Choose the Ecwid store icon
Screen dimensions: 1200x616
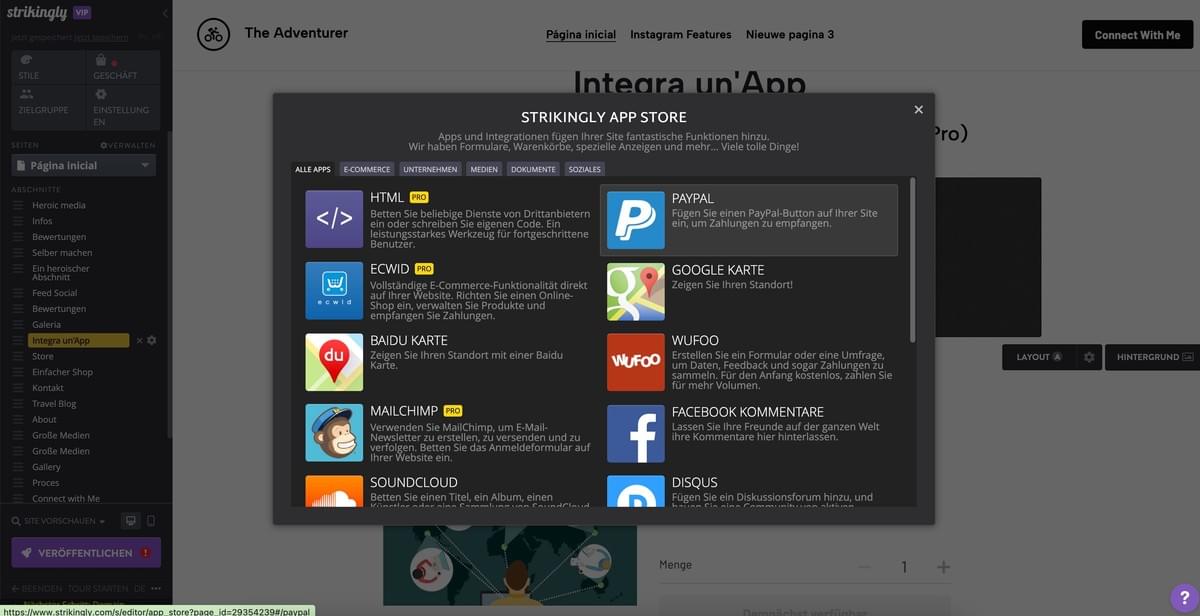pyautogui.click(x=334, y=290)
